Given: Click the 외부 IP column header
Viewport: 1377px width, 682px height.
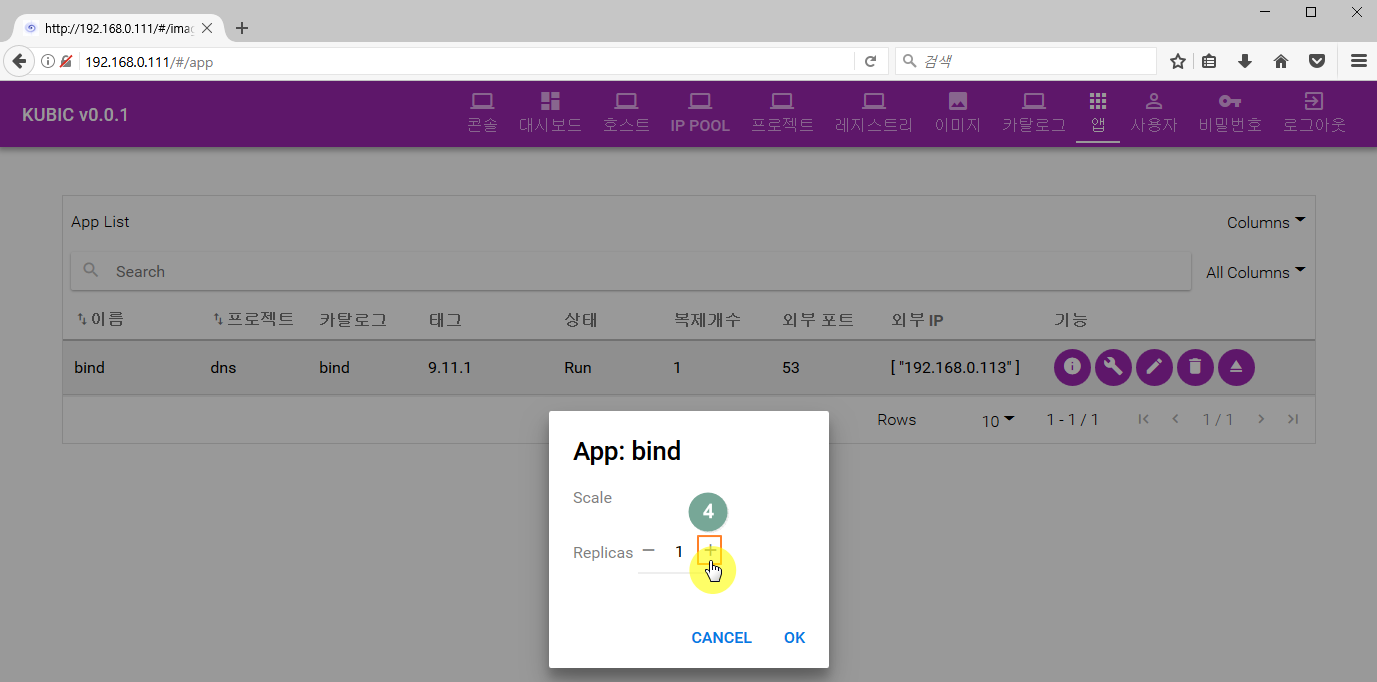Looking at the screenshot, I should pos(917,320).
